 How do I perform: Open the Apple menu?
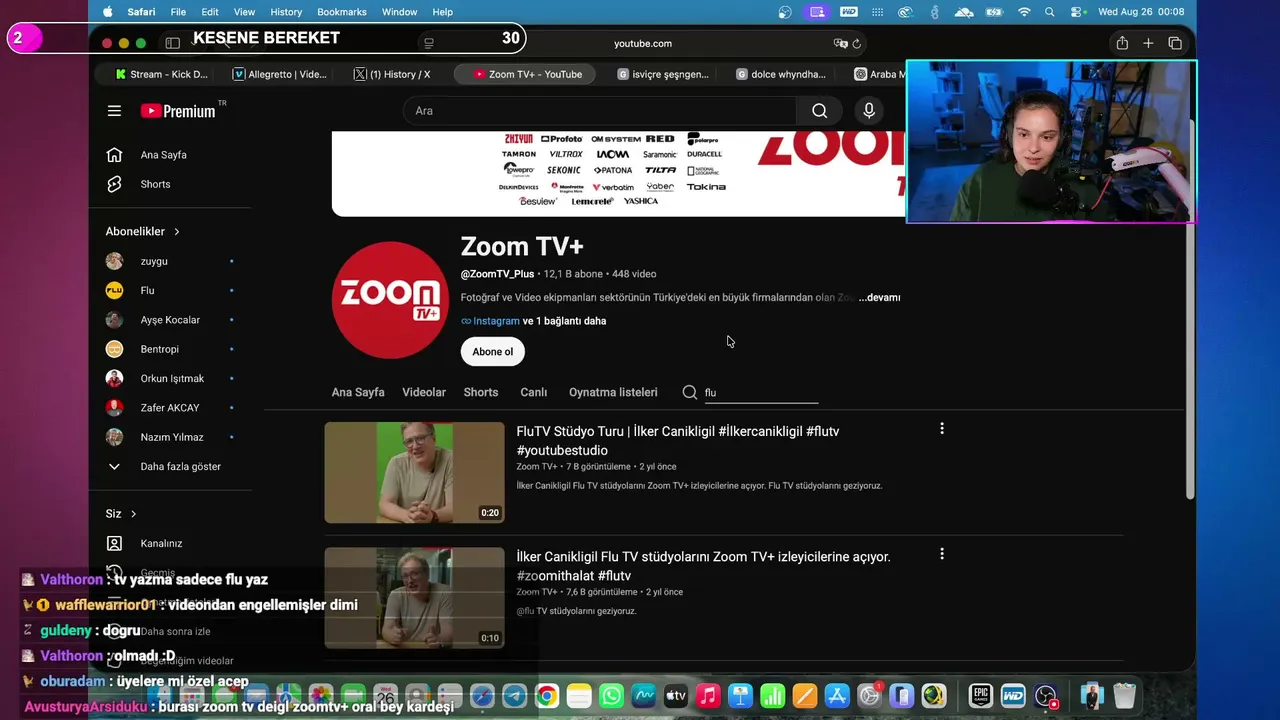click(108, 12)
